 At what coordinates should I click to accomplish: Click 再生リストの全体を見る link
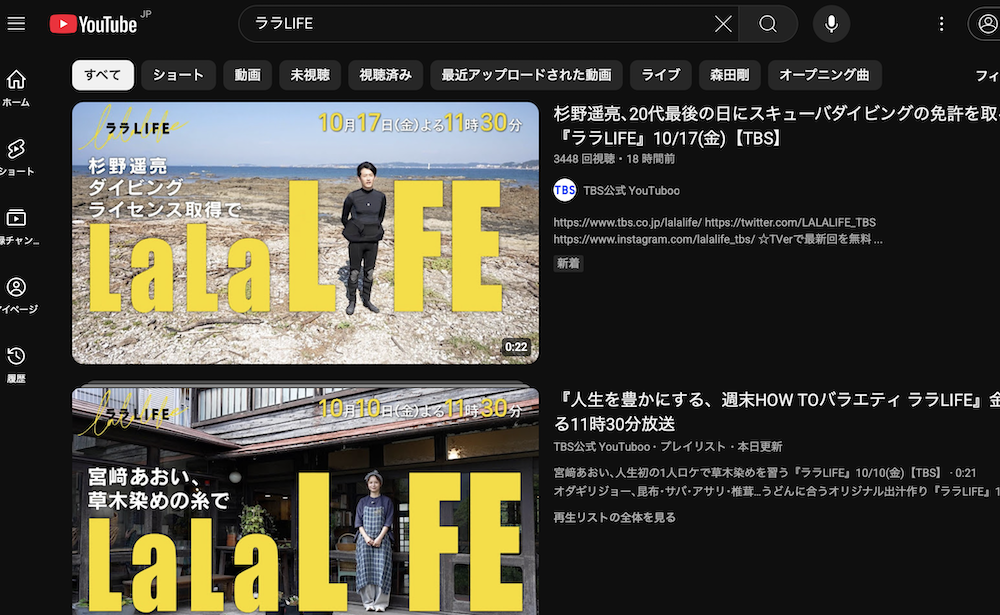614,517
